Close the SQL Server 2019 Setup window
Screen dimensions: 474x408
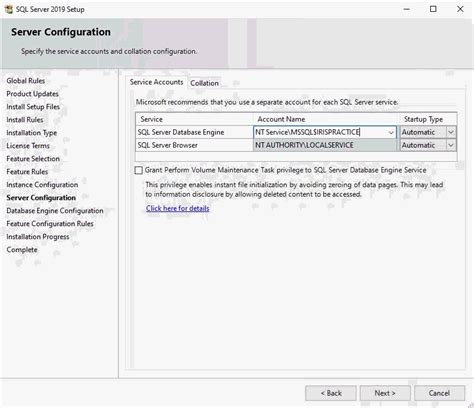[460, 9]
